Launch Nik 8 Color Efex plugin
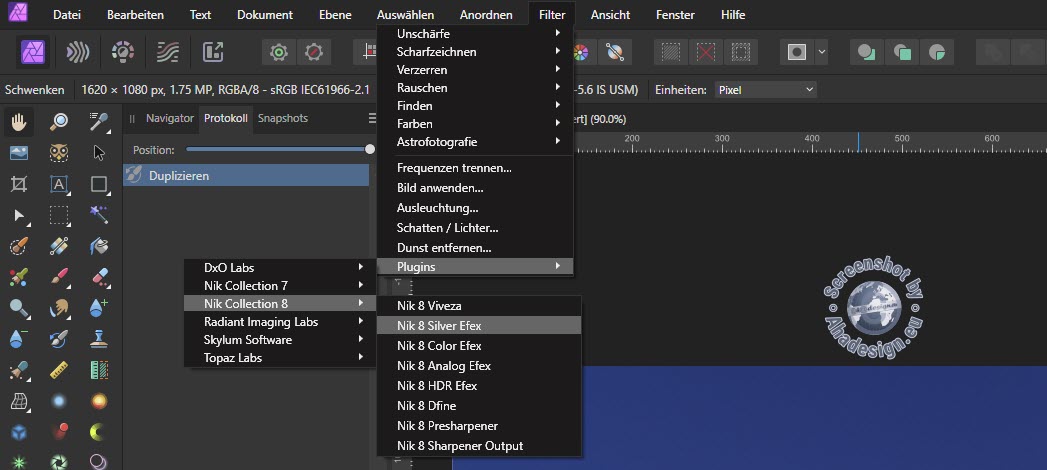Image resolution: width=1047 pixels, height=470 pixels. [479, 346]
